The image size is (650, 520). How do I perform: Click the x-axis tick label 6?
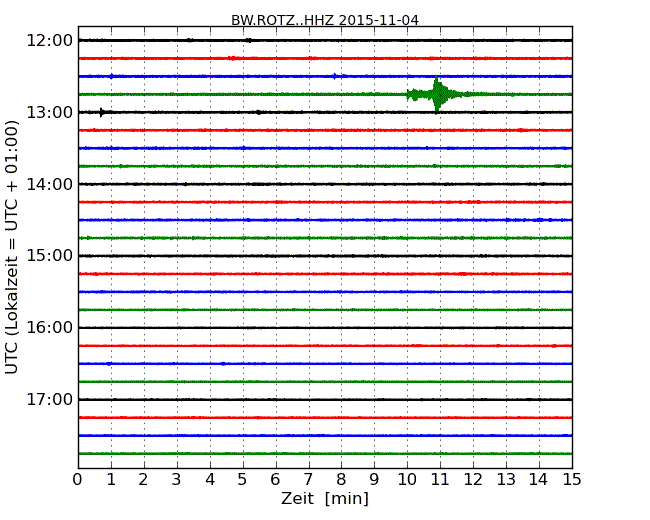pos(275,480)
